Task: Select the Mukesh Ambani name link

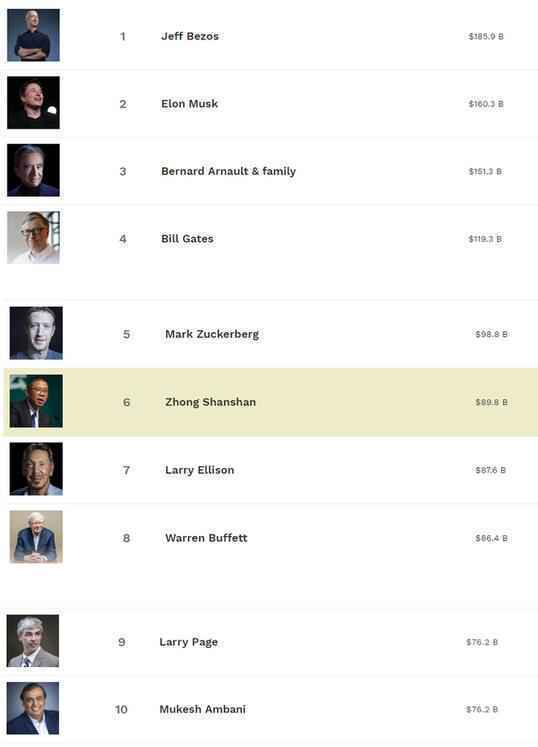Action: 203,710
